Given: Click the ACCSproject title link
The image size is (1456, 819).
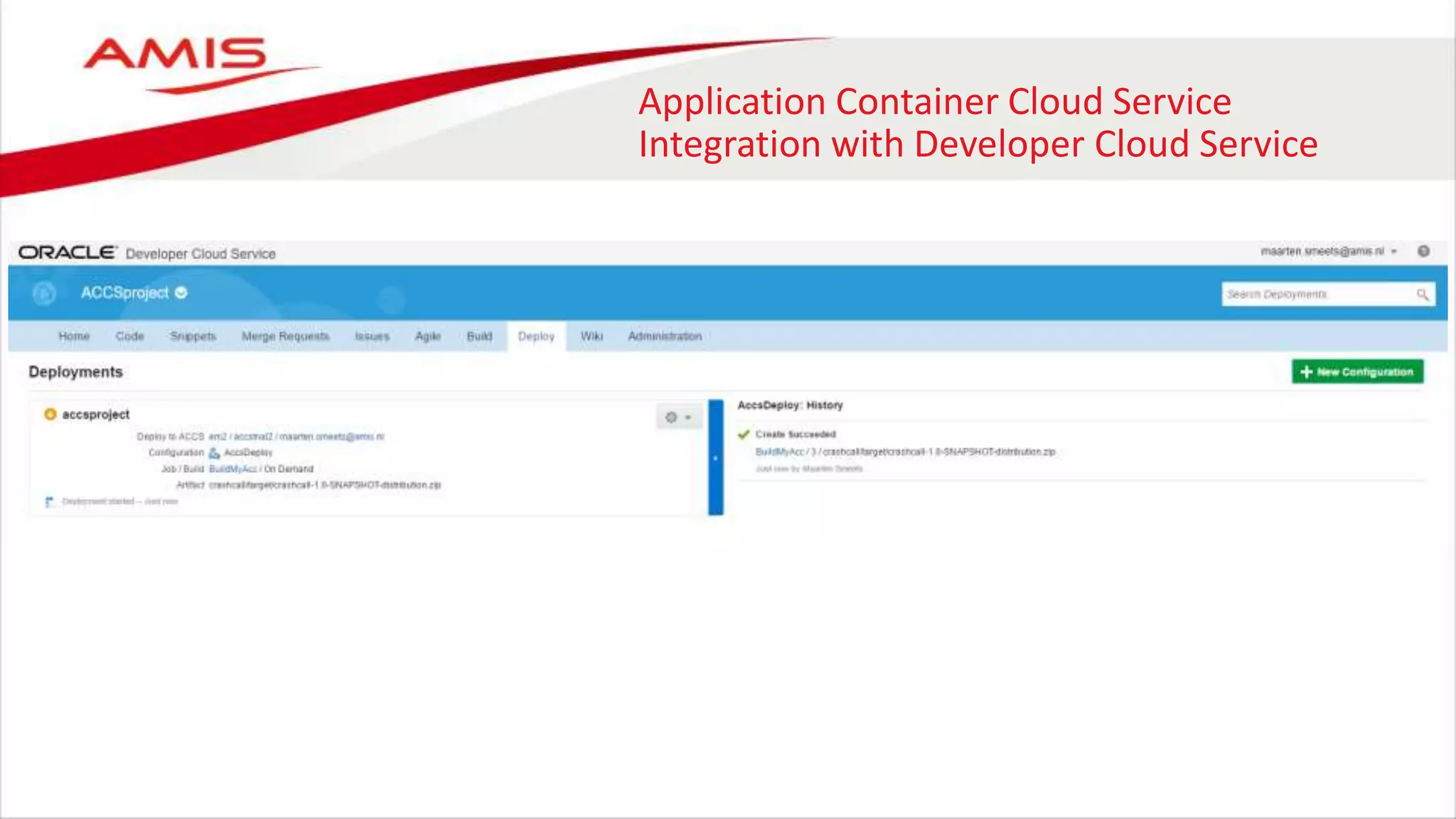Looking at the screenshot, I should pyautogui.click(x=125, y=293).
